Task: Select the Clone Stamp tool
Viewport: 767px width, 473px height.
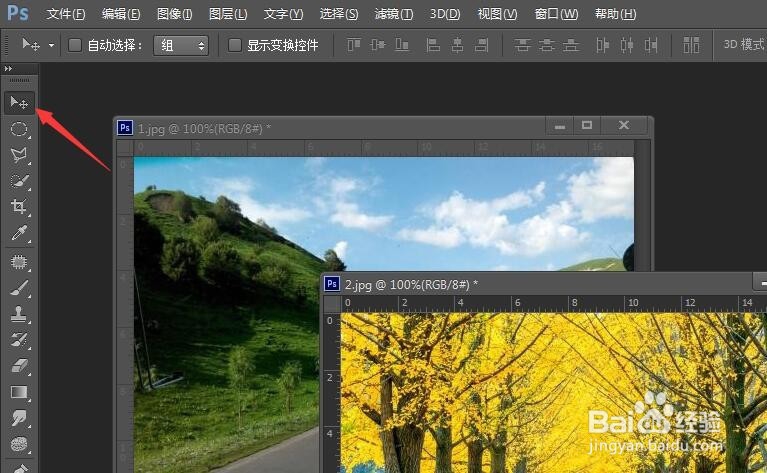Action: click(x=19, y=314)
